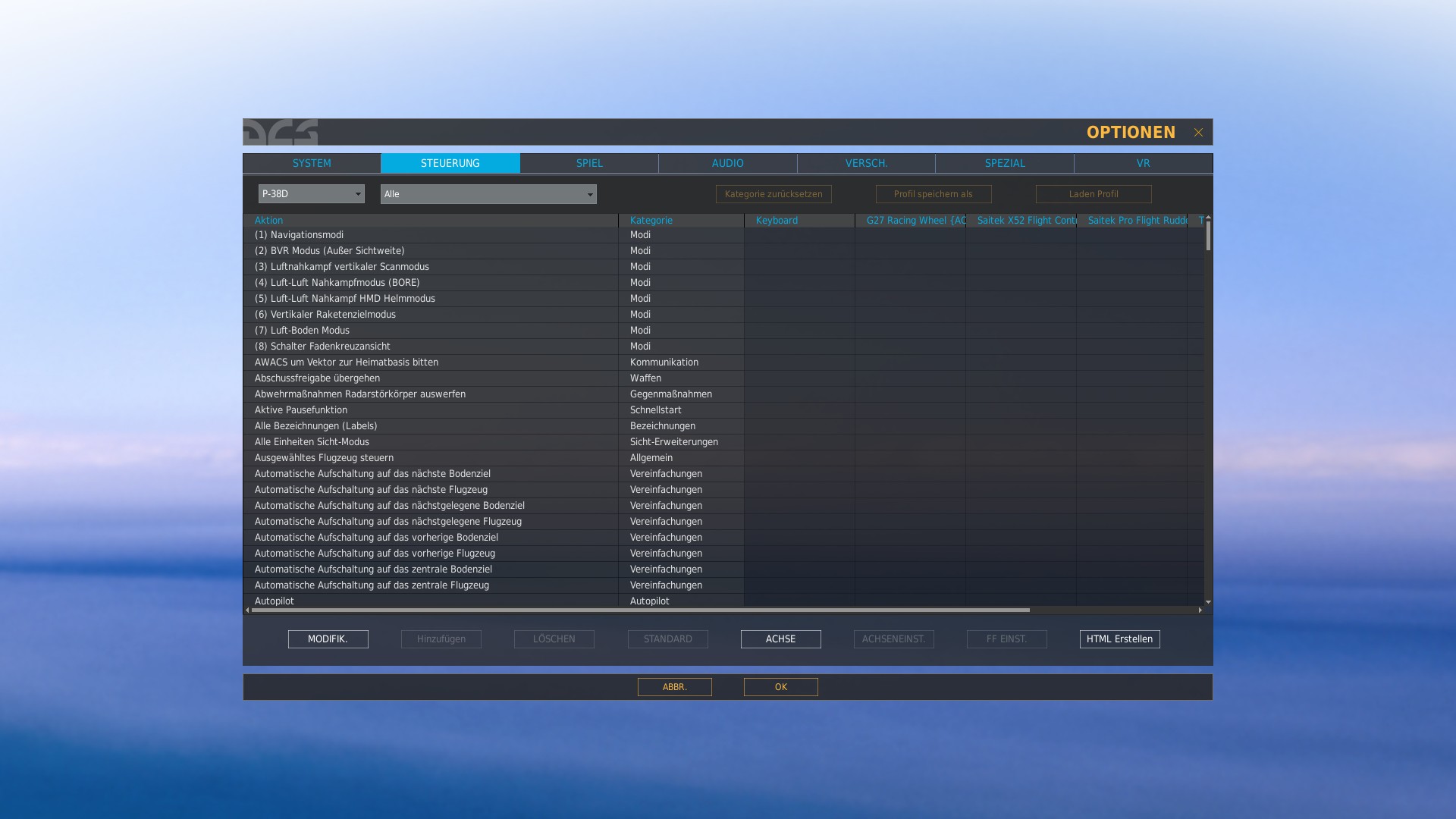Cancel with the ABBR. button
1456x819 pixels.
[x=674, y=687]
